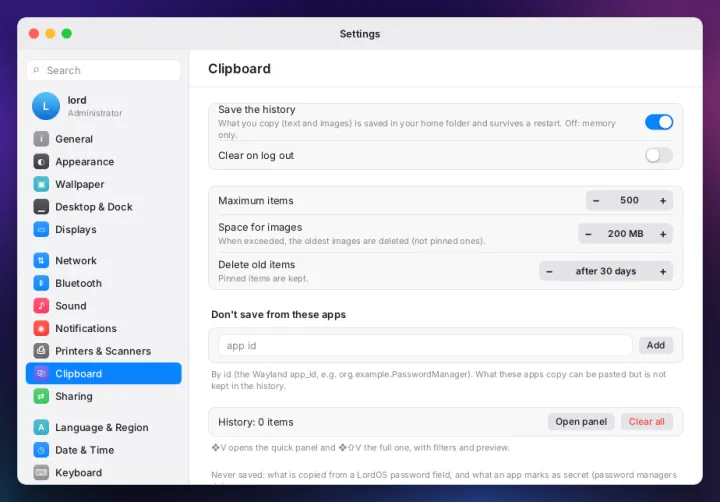
Task: Click the Displays sidebar icon
Action: (41, 229)
